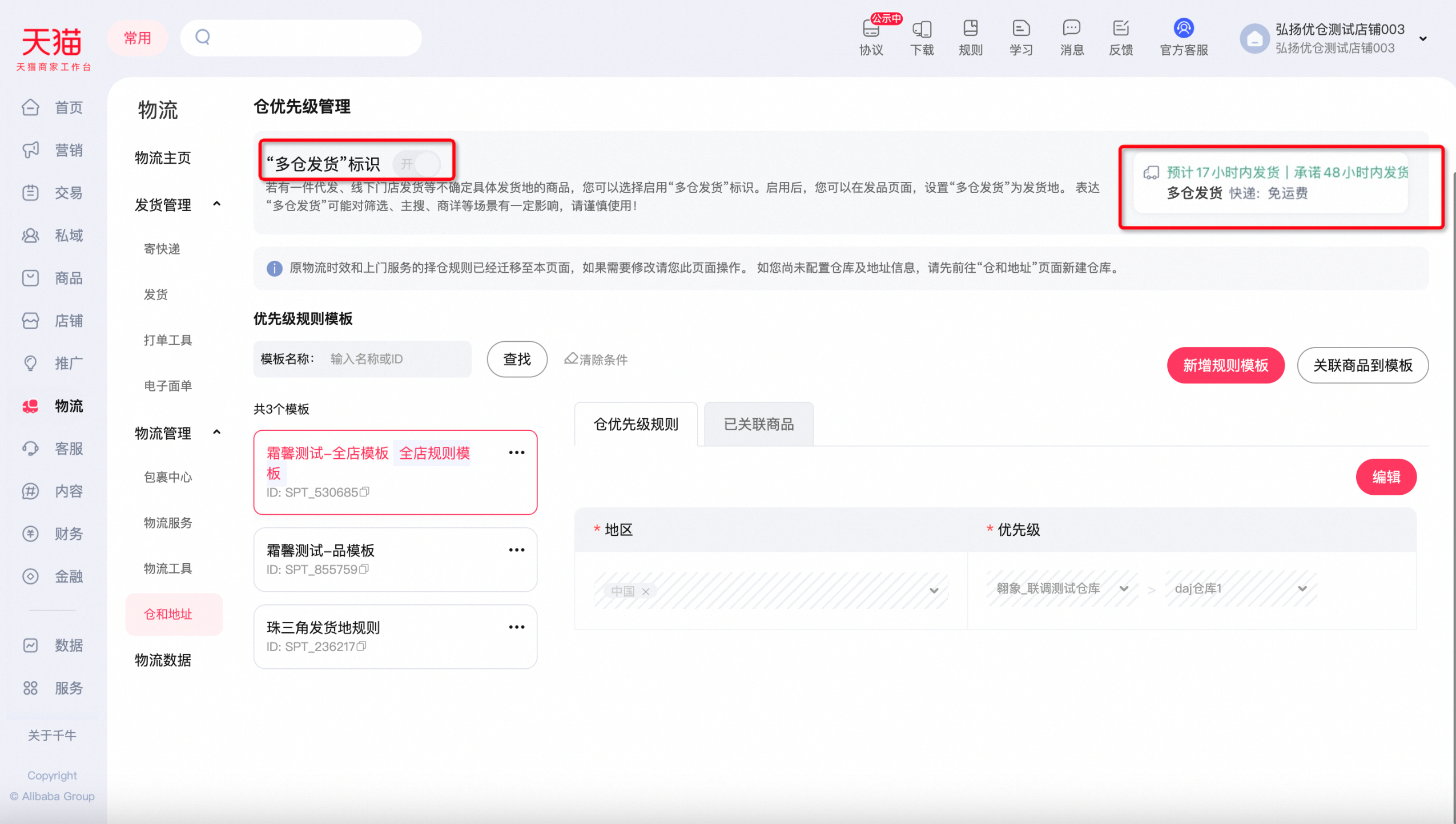Toggle the 多仓发货 标识 switch

click(x=417, y=164)
